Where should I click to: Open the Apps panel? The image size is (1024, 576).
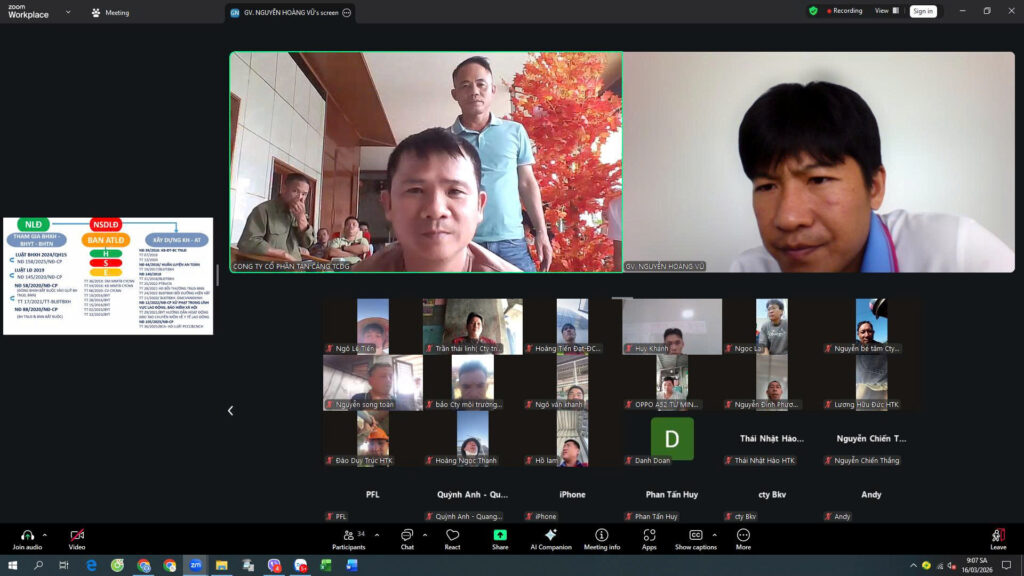pyautogui.click(x=649, y=535)
